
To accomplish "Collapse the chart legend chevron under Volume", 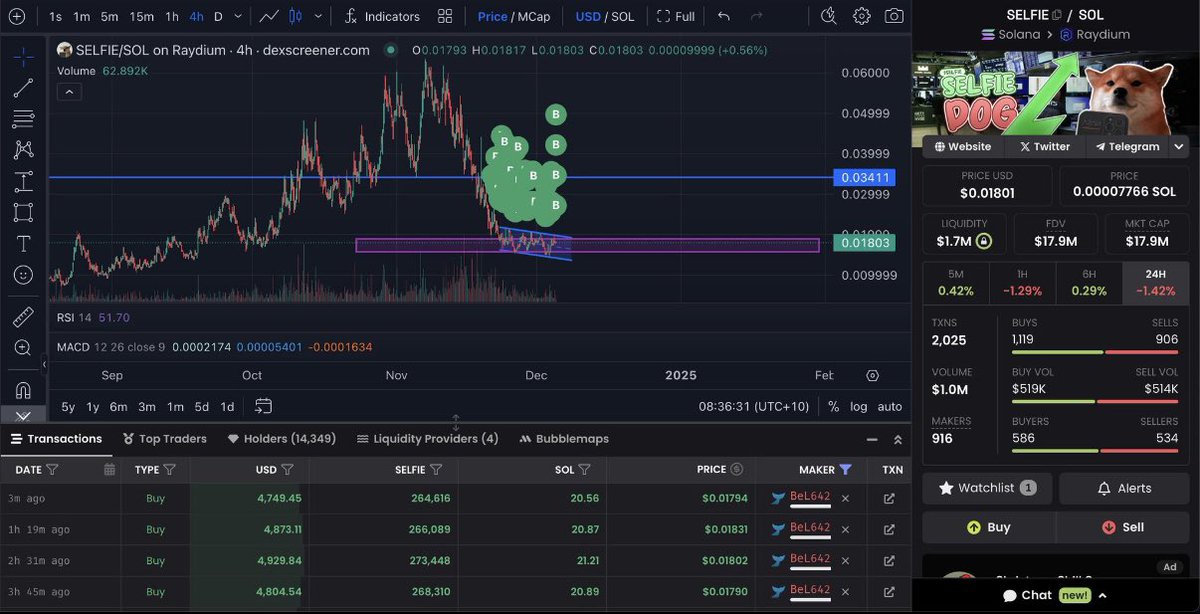I will click(x=69, y=91).
